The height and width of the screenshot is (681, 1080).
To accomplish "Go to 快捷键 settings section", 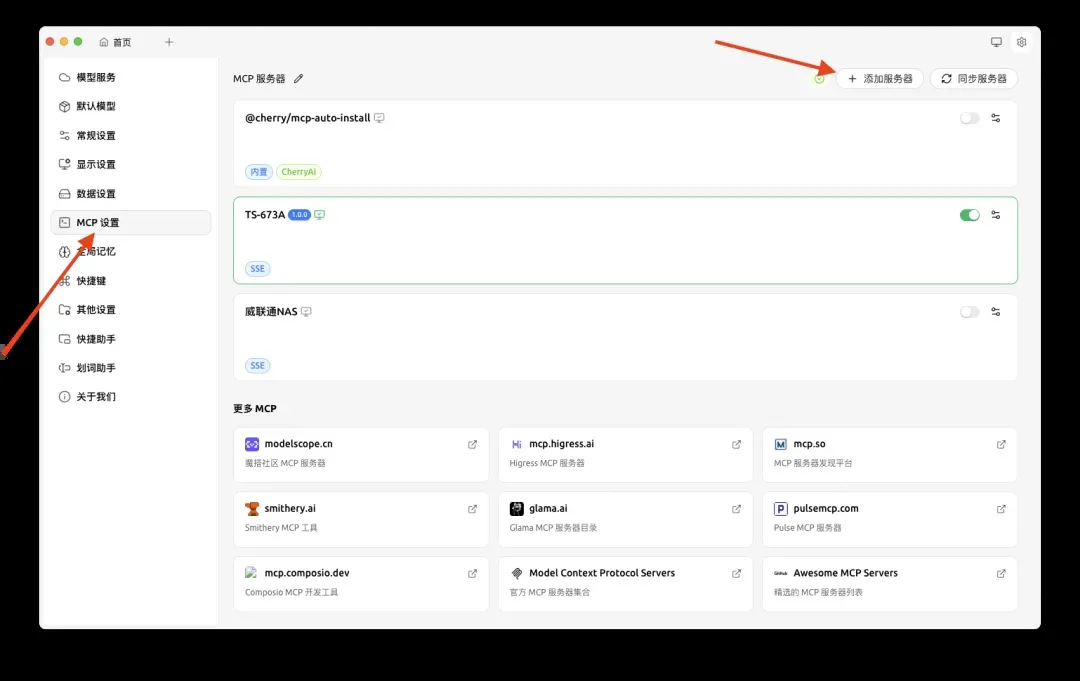I will click(x=91, y=281).
